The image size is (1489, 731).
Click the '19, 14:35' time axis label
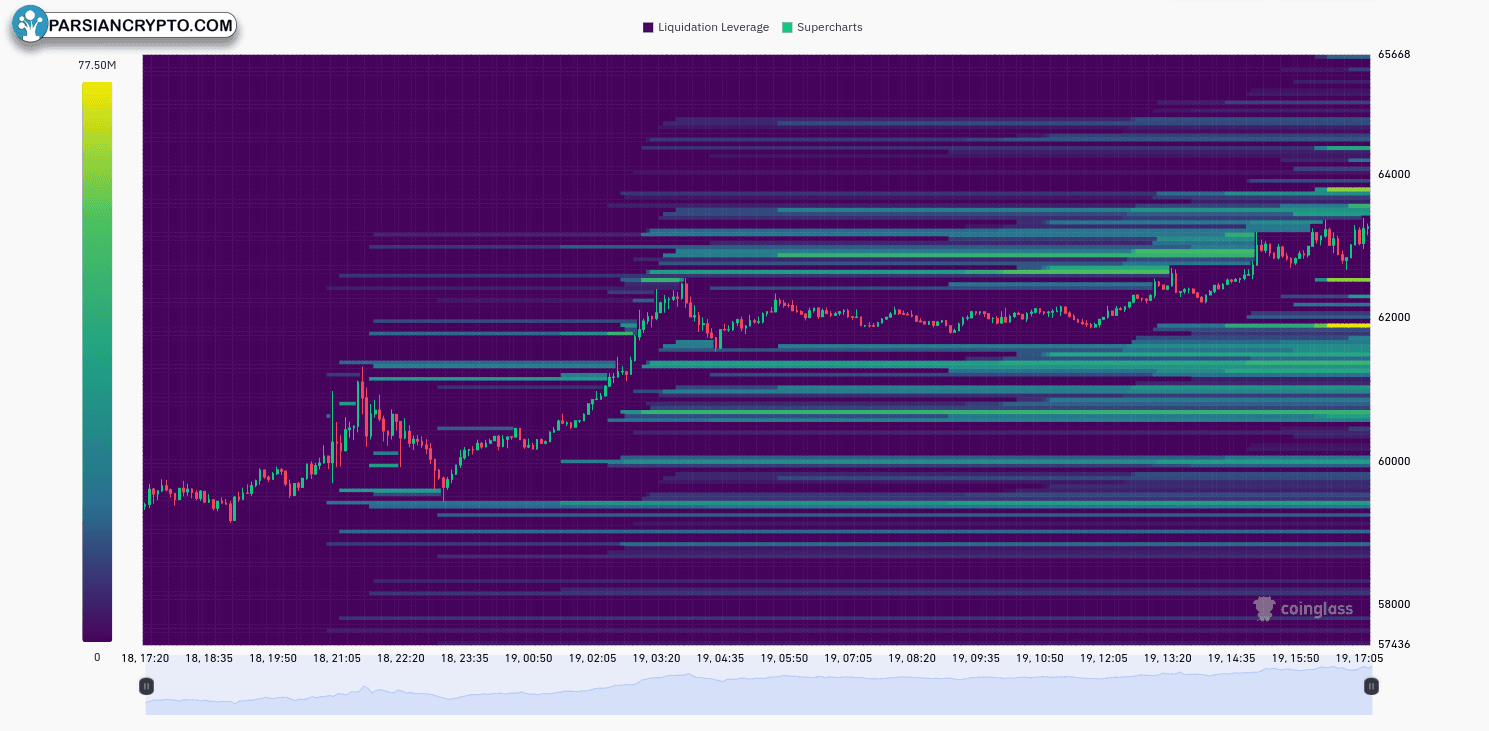click(1231, 658)
